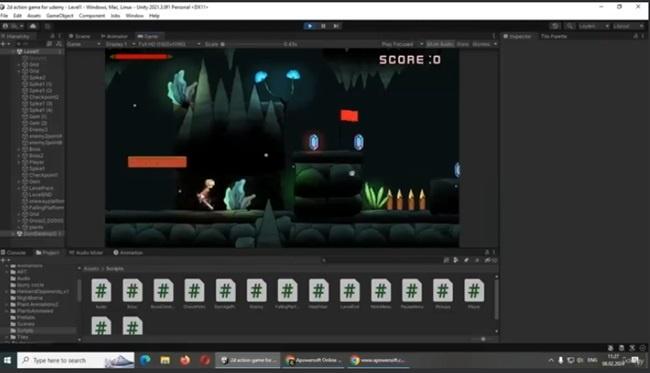650x373 pixels.
Task: Select DontDestroyOnLoad scene in Hierarchy
Action: tap(37, 234)
